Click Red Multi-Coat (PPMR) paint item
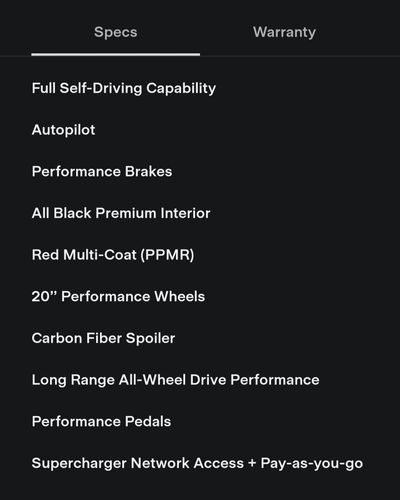400x500 pixels. (113, 255)
